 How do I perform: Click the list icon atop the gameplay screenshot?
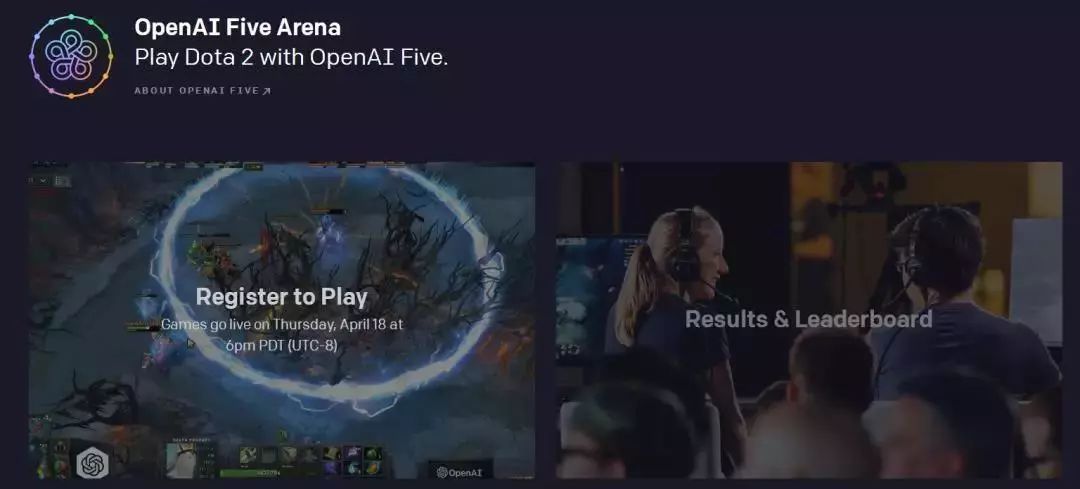pyautogui.click(x=63, y=181)
